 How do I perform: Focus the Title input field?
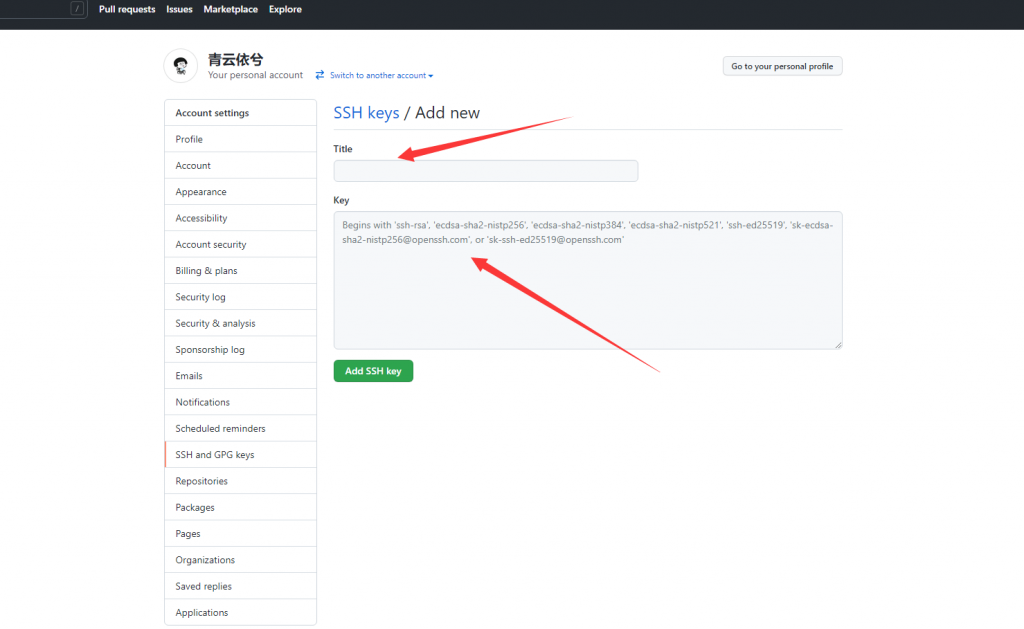click(486, 170)
